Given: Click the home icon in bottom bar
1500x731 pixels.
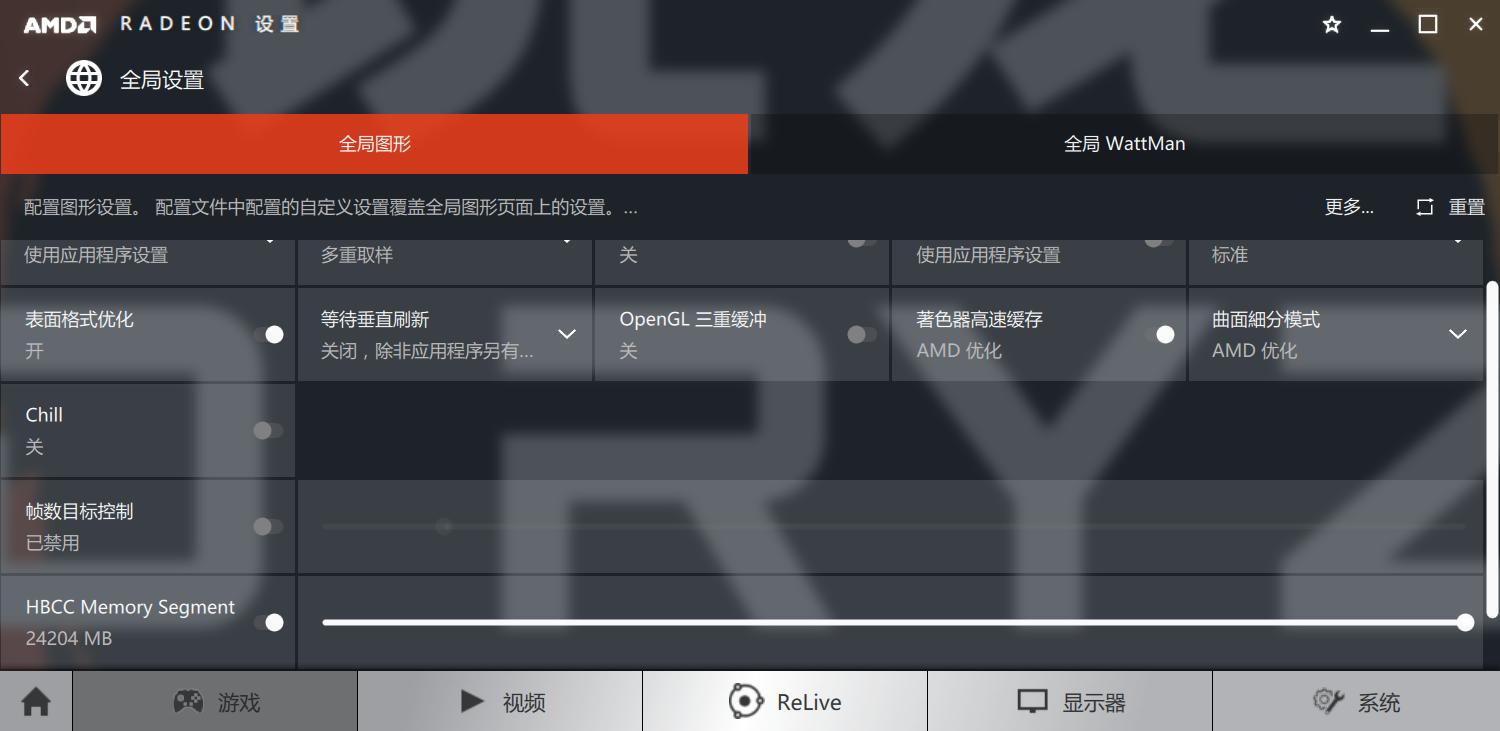Looking at the screenshot, I should tap(35, 702).
